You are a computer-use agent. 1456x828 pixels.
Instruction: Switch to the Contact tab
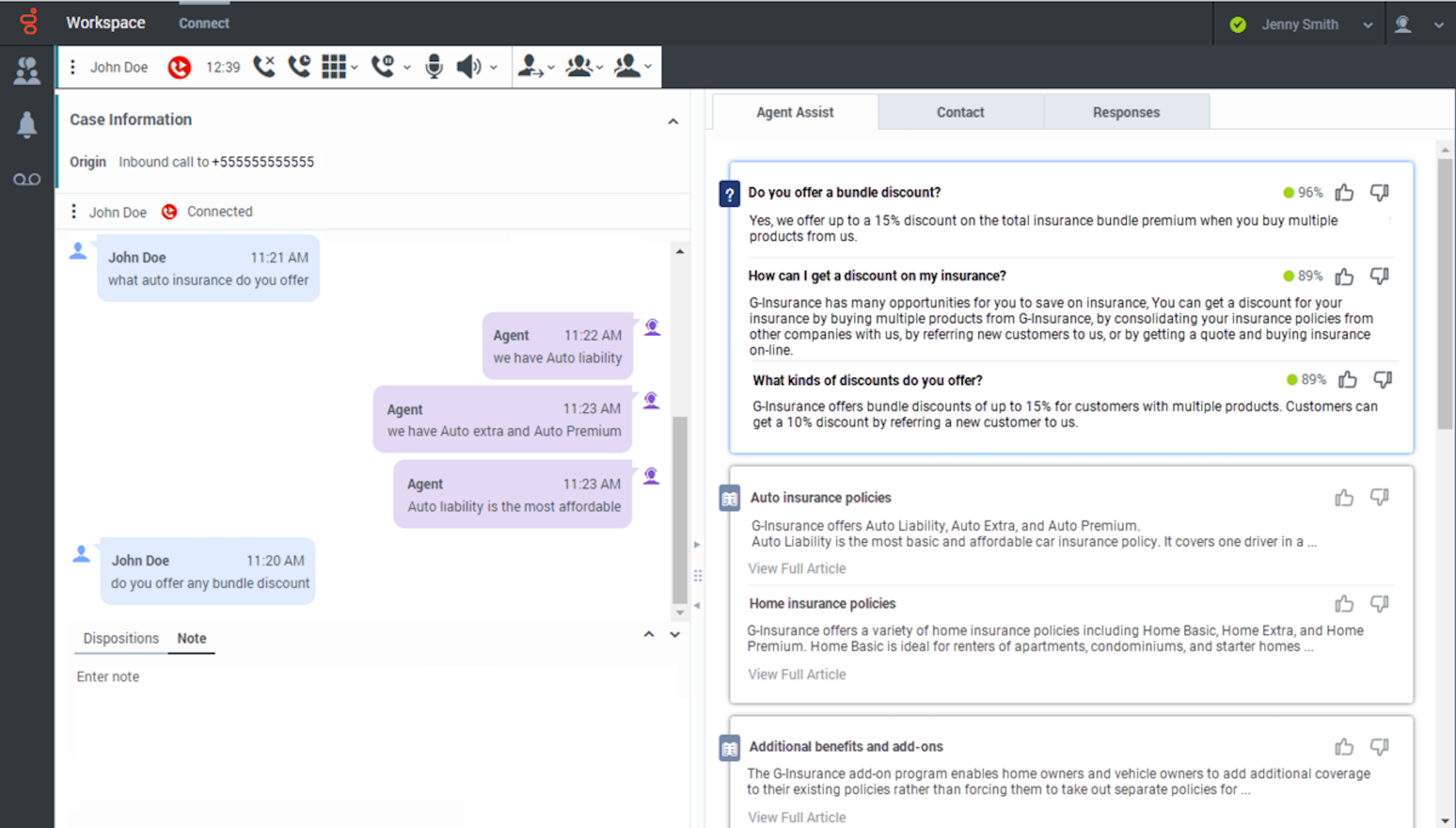[960, 112]
